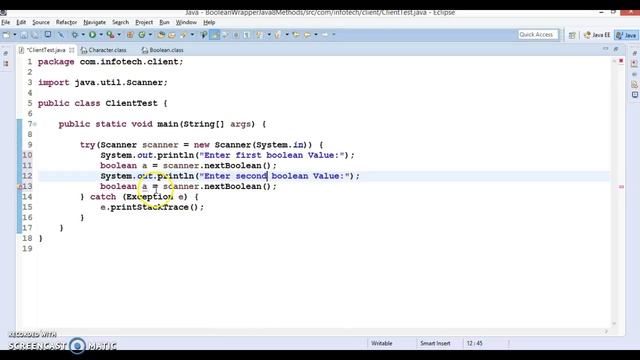
Task: Click the Save All toolbar icon
Action: click(35, 35)
